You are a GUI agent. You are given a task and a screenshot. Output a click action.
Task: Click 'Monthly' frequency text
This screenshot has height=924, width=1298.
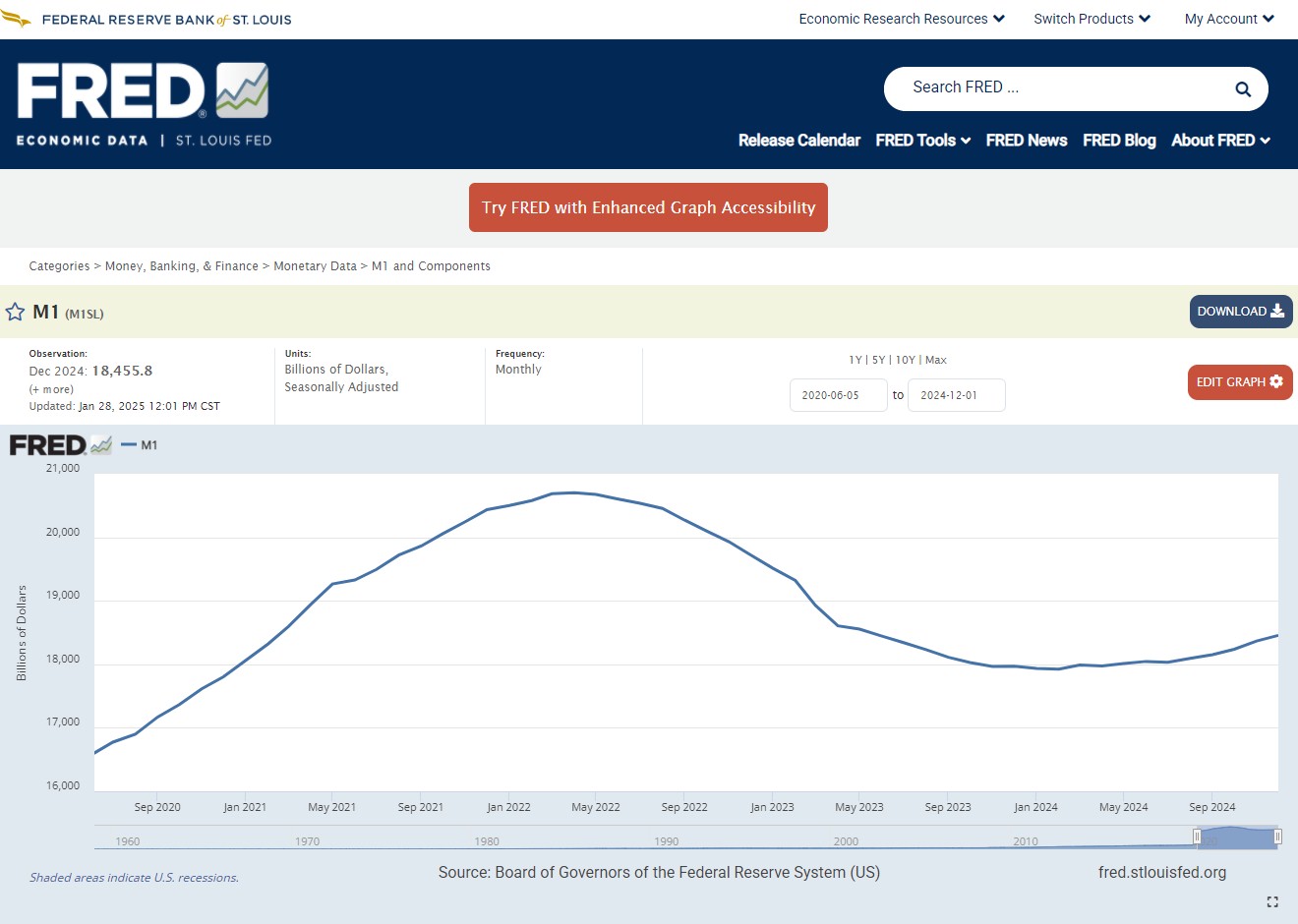pos(518,370)
